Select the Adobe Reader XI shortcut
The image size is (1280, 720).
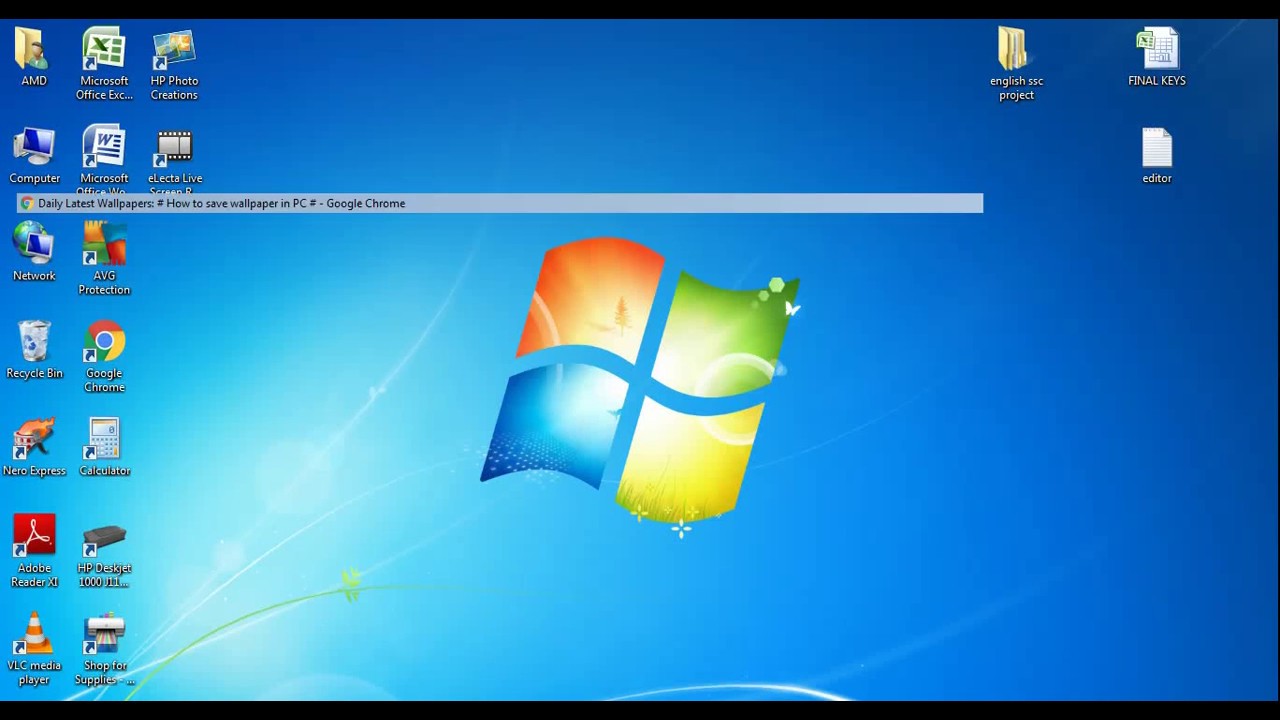click(34, 551)
